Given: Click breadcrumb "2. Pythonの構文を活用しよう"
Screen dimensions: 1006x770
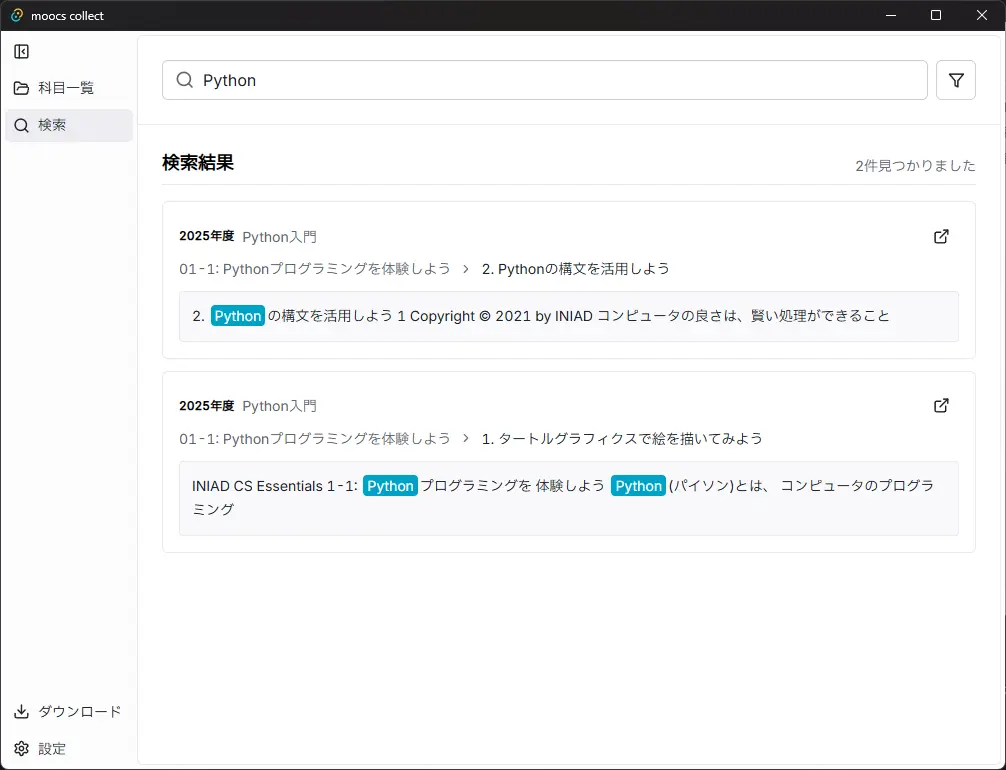Looking at the screenshot, I should point(575,269).
